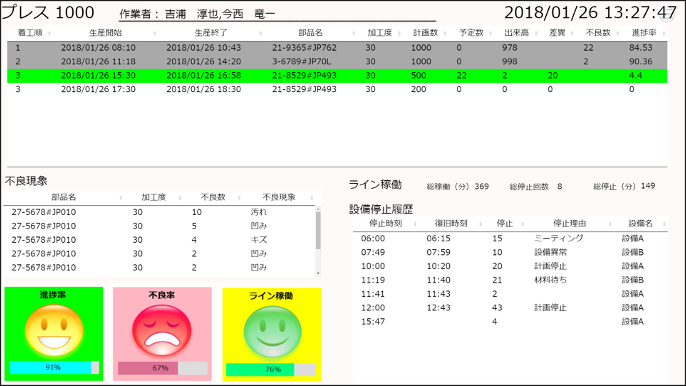Select the row starting 2018/01/26 17:30
The width and height of the screenshot is (686, 386).
[x=337, y=89]
